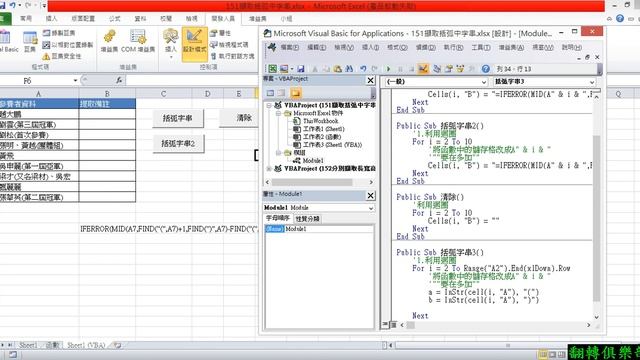
Task: Click 屬性 in controls ribbon group
Action: coord(220,33)
